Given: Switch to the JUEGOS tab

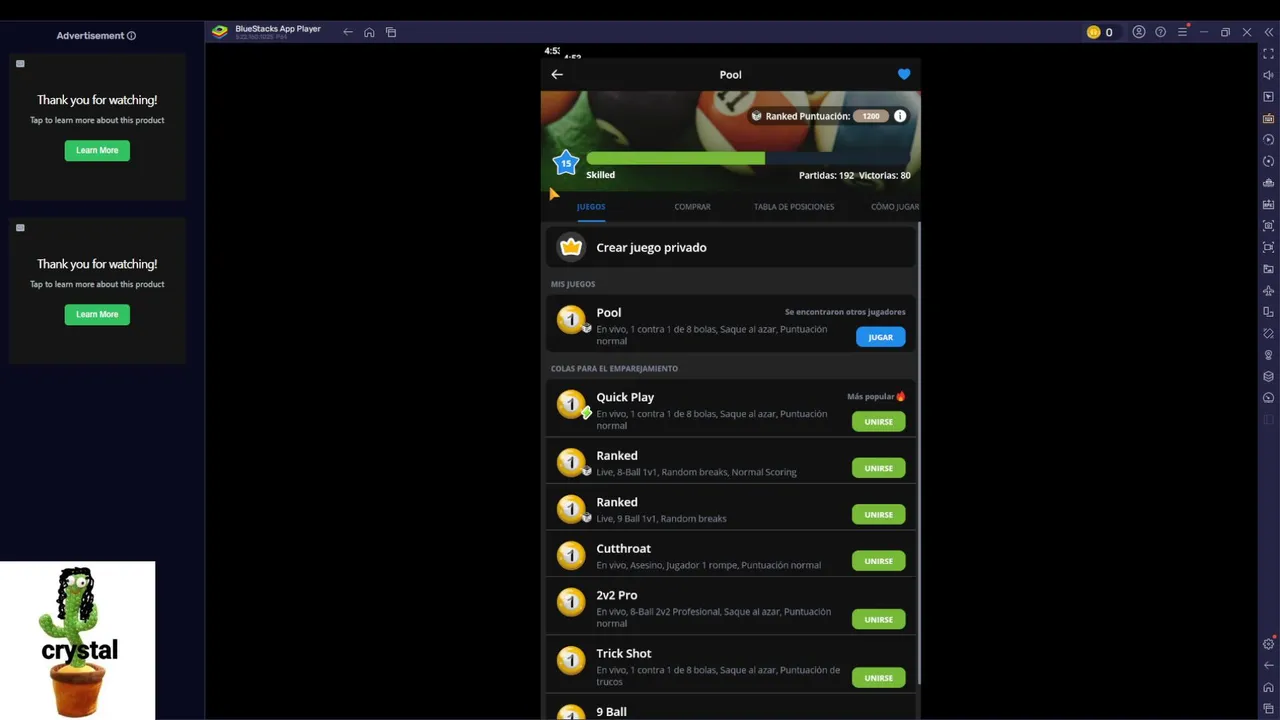Looking at the screenshot, I should (591, 207).
